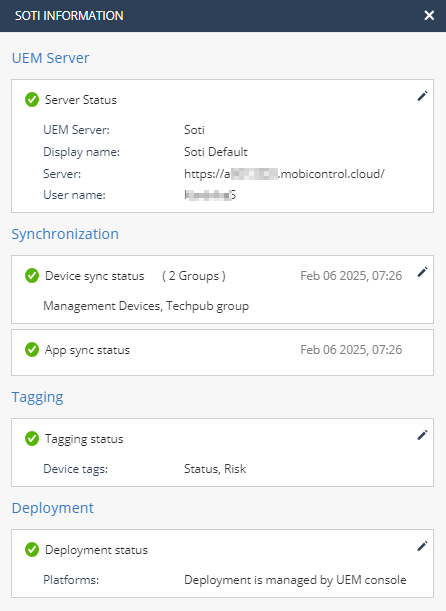Edit the Server Status settings pencil

pyautogui.click(x=422, y=96)
